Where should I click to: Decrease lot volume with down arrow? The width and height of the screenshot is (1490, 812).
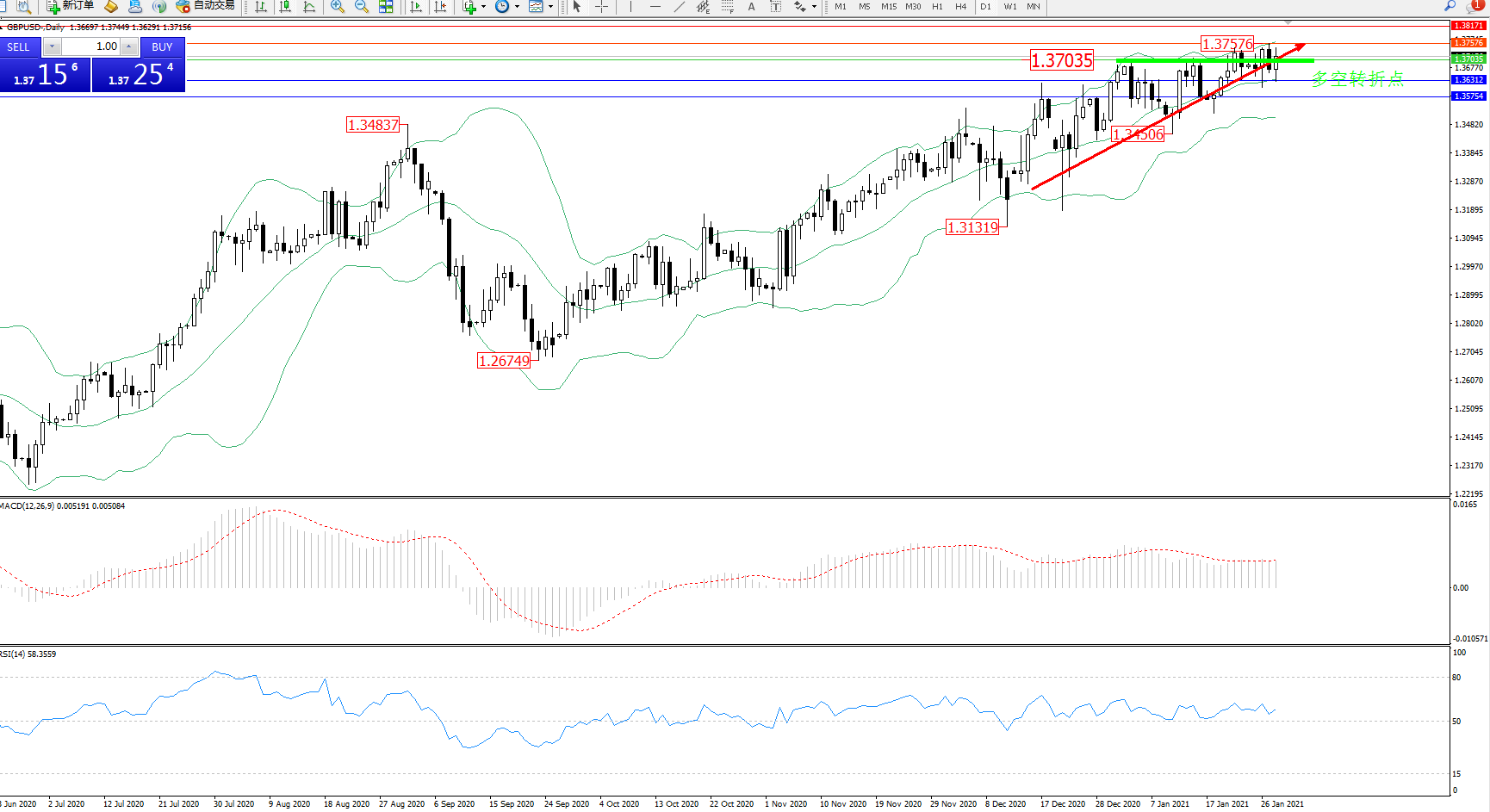[x=53, y=46]
